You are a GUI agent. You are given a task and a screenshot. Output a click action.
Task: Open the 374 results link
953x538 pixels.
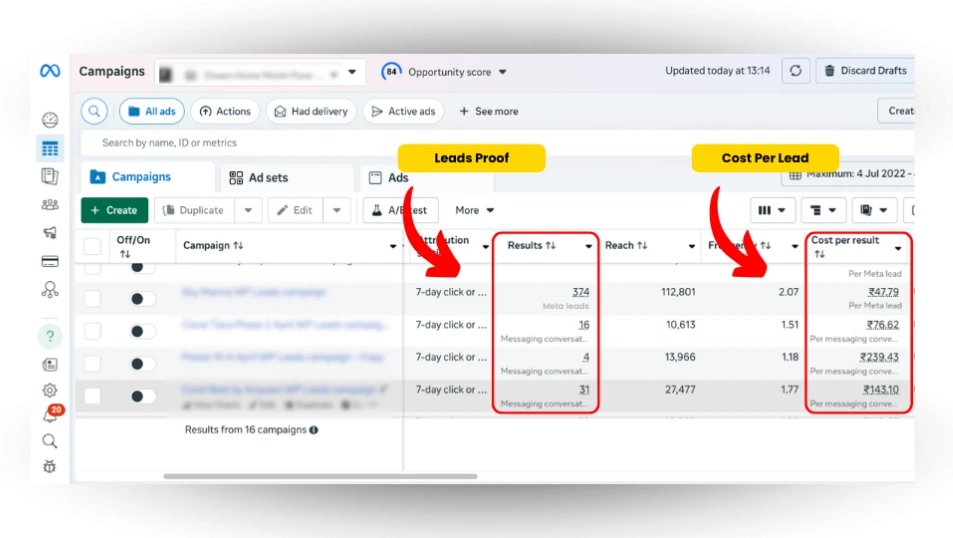tap(580, 292)
